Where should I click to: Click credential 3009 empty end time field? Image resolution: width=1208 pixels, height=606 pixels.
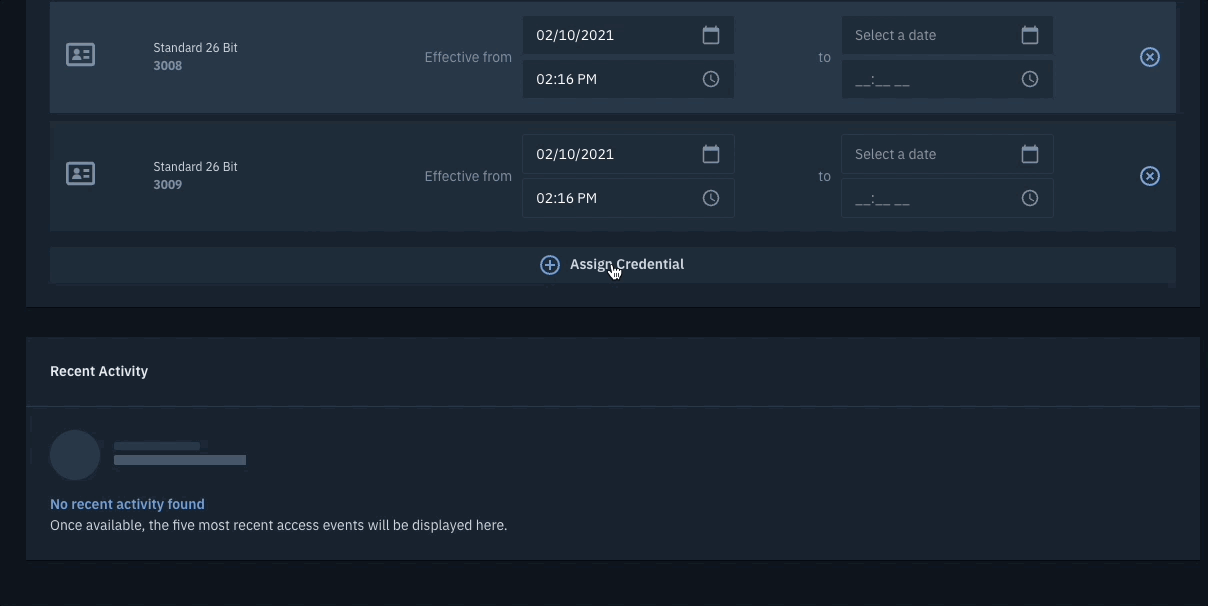coord(947,198)
